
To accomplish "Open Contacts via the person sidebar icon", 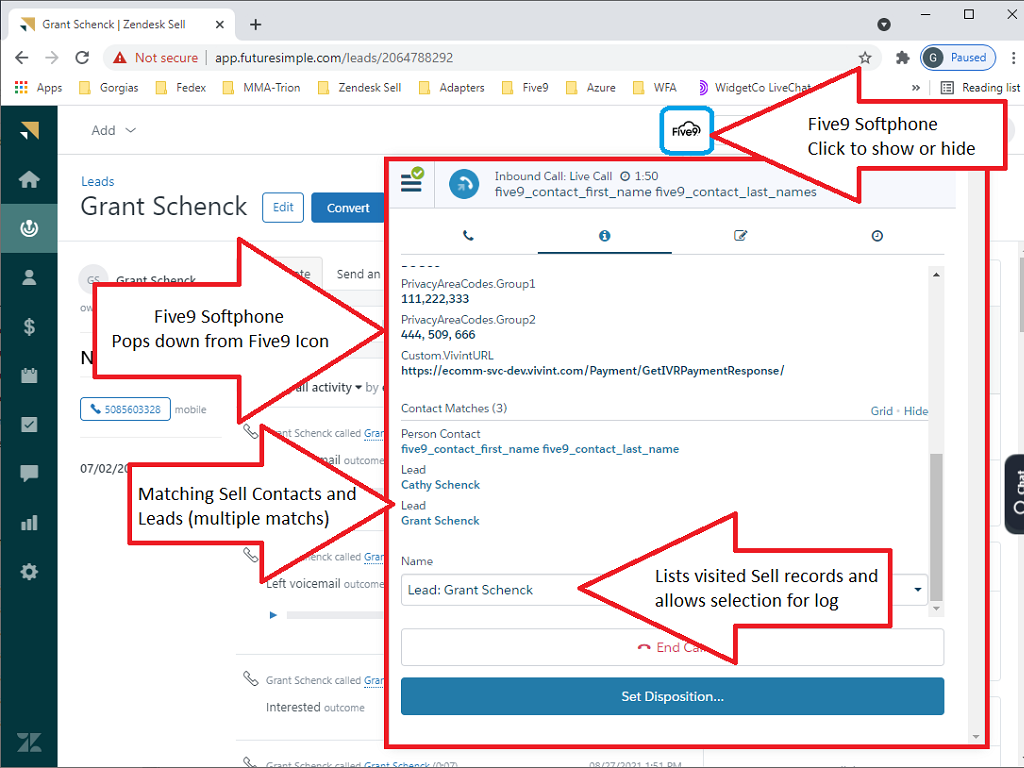I will pyautogui.click(x=29, y=278).
